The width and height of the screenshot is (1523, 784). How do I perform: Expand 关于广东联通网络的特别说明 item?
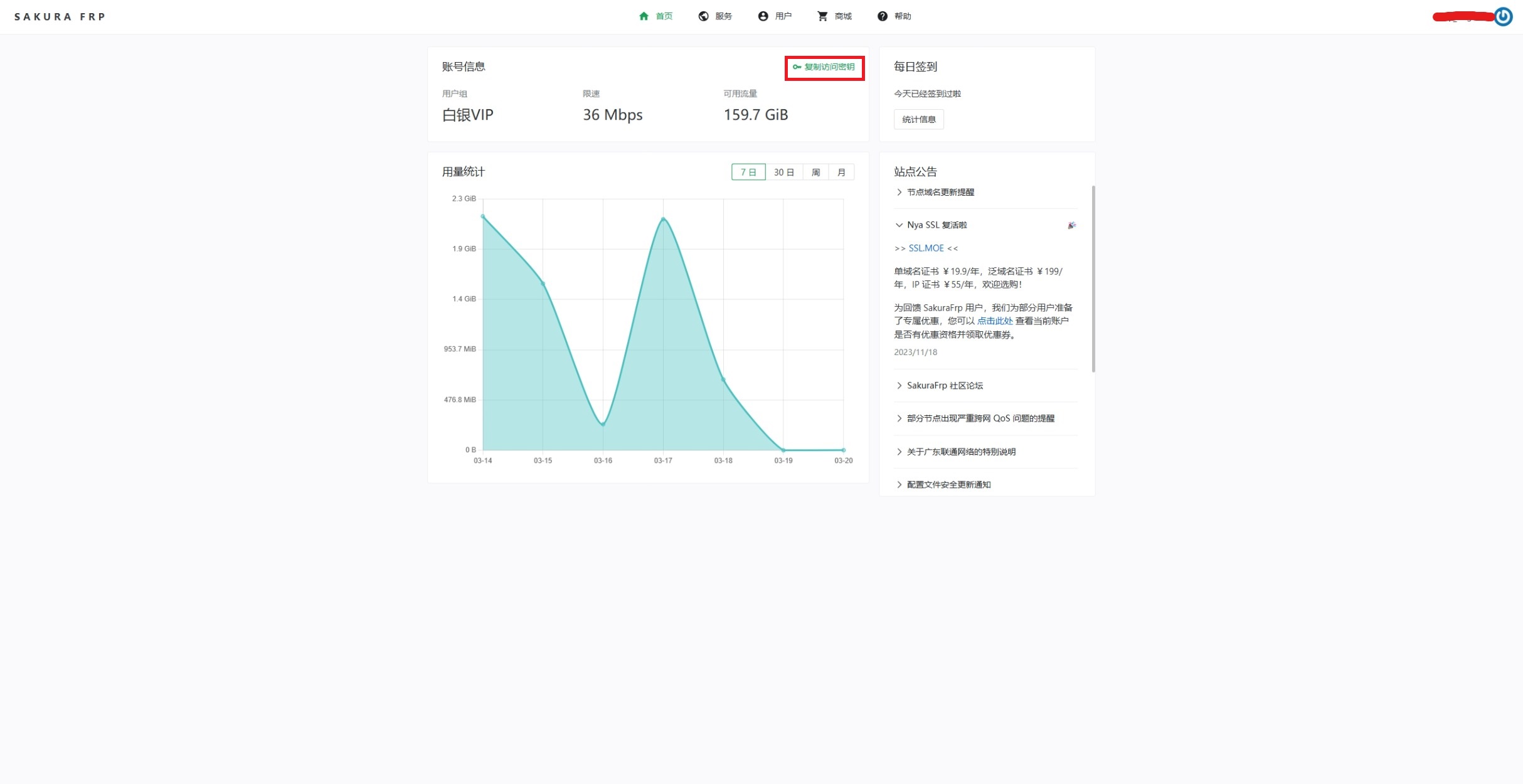(961, 452)
